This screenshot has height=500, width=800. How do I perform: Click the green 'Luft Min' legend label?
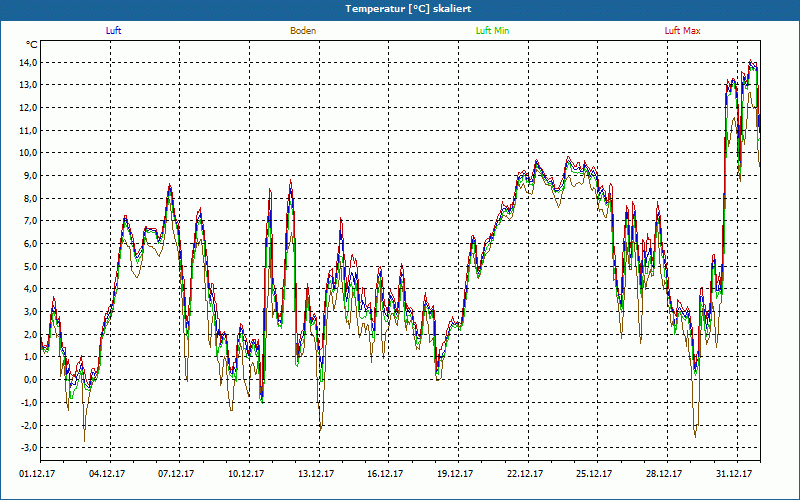tap(492, 31)
